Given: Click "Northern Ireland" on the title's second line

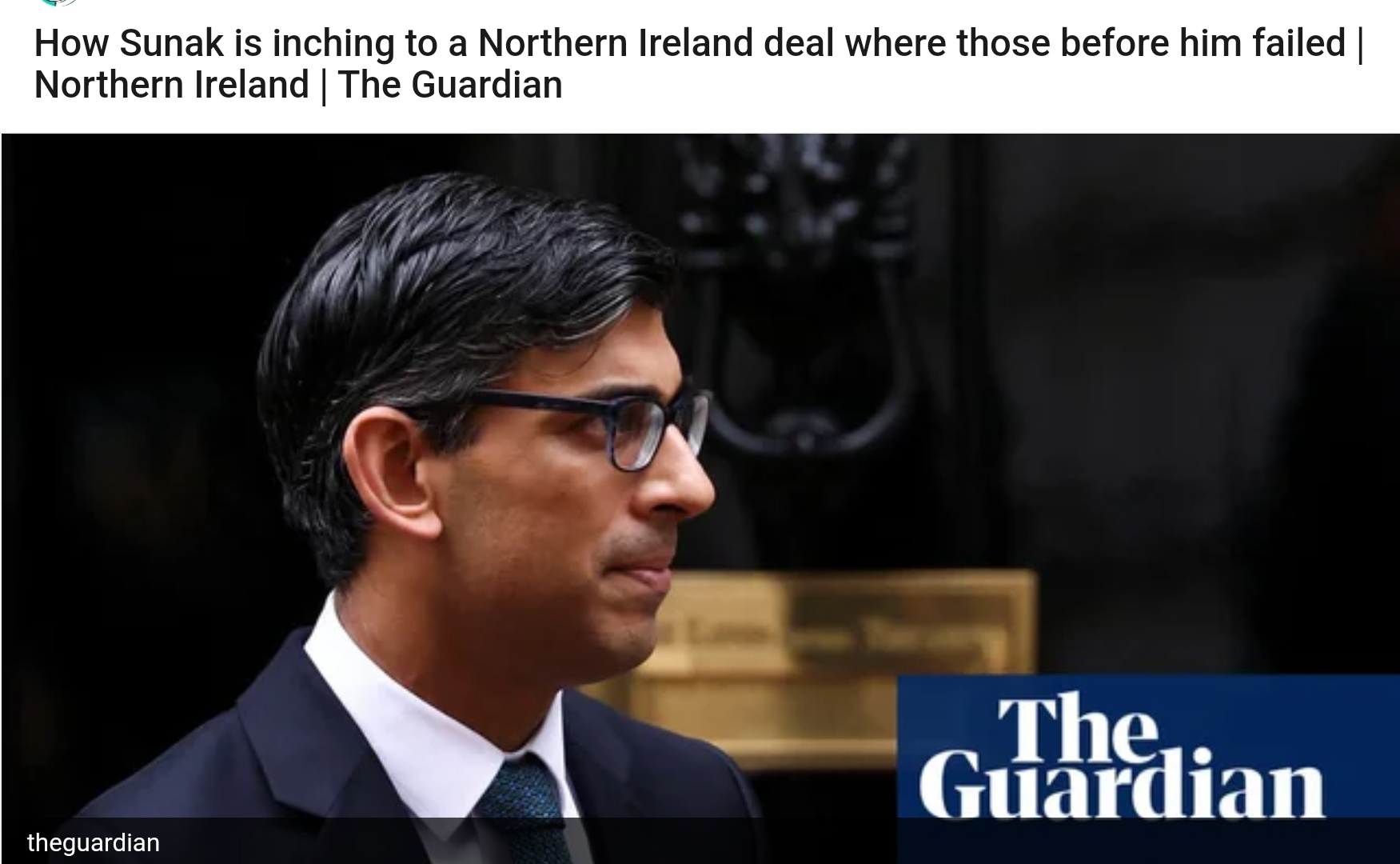Looking at the screenshot, I should point(171,85).
